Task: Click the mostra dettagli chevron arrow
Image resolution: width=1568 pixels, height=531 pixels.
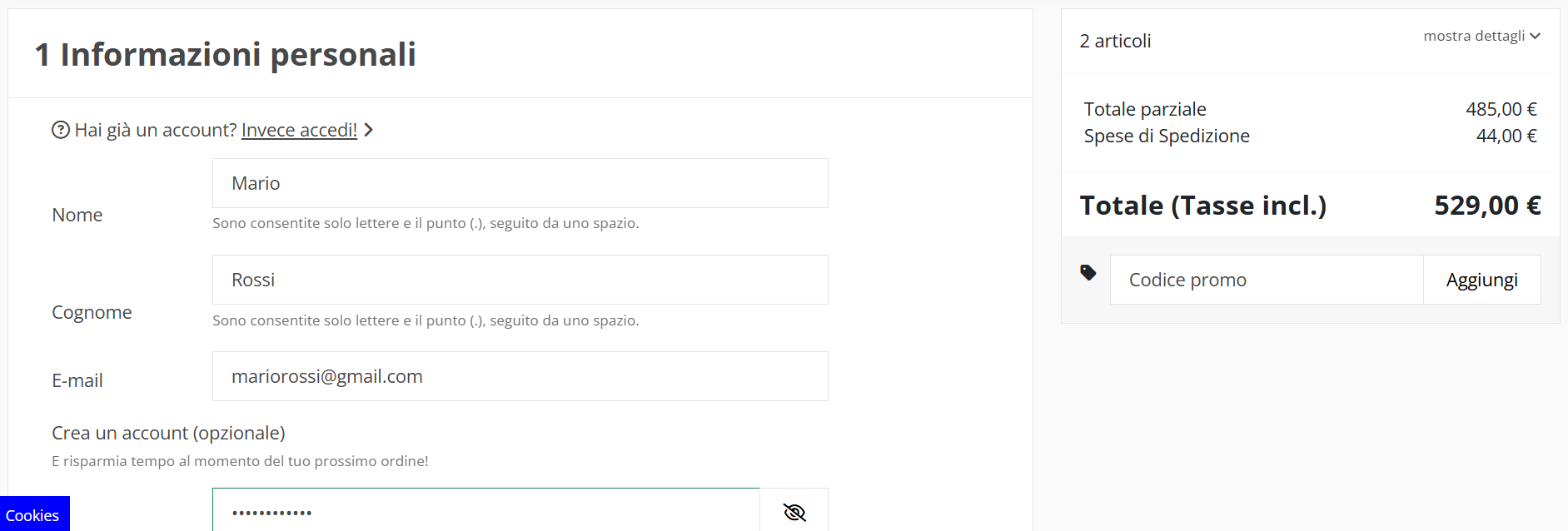Action: click(x=1535, y=36)
